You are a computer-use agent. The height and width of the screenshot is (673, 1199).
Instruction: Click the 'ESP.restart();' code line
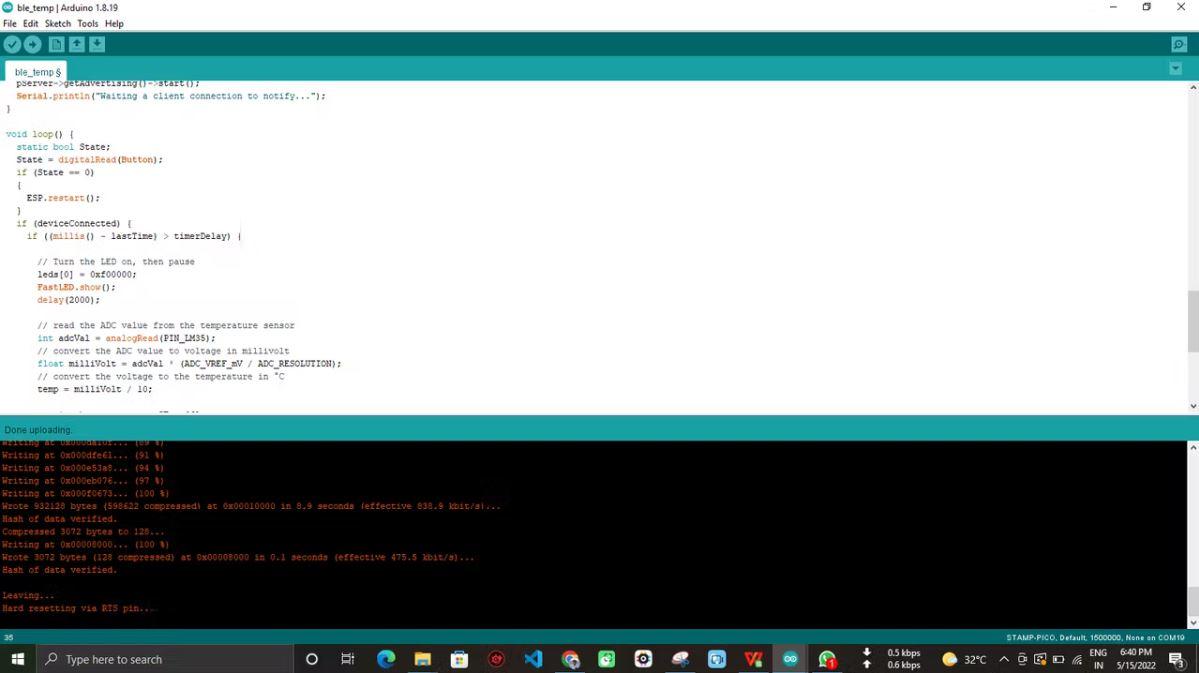point(63,198)
